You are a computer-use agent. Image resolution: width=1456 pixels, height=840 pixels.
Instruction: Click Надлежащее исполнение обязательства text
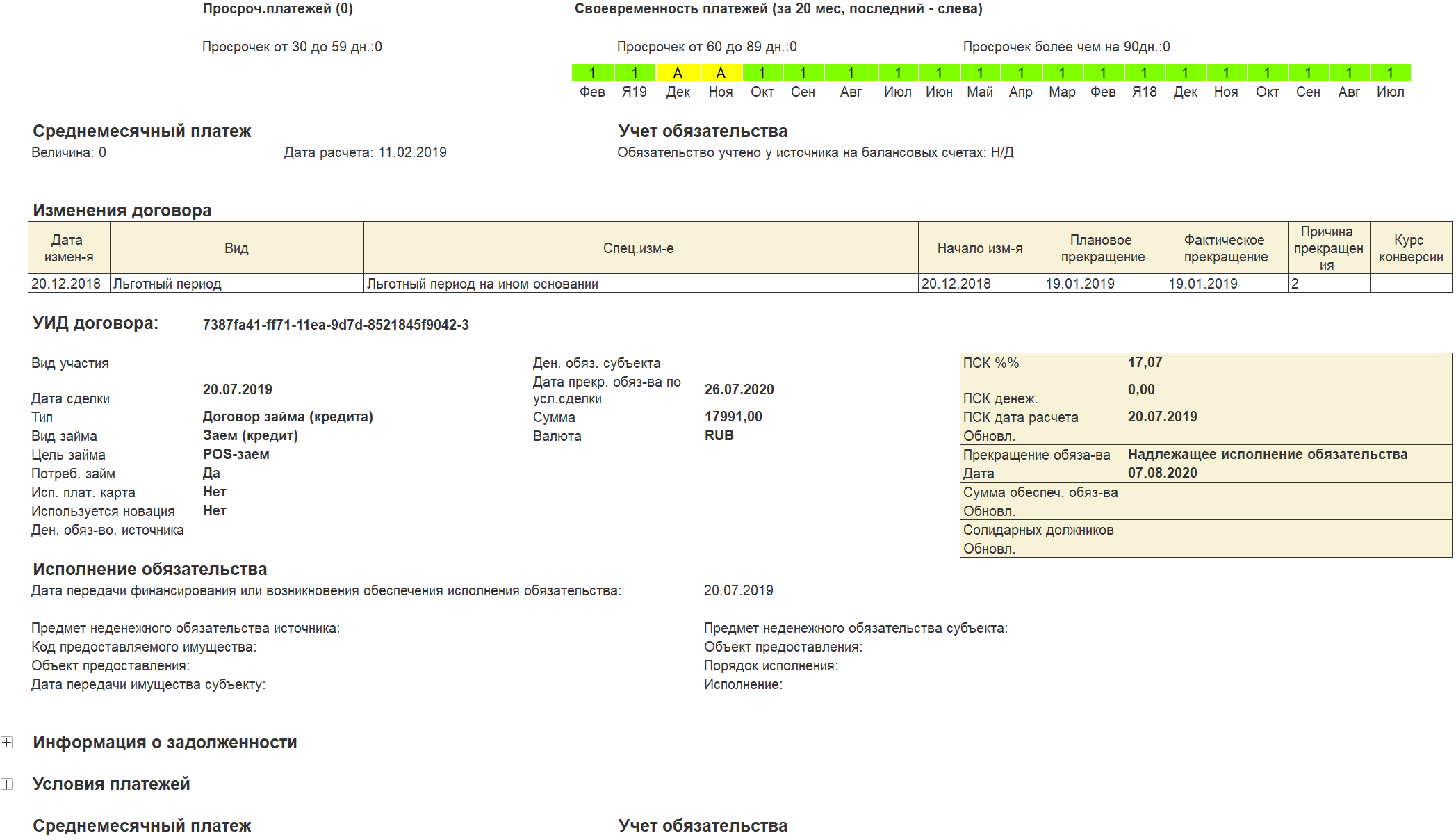1268,454
